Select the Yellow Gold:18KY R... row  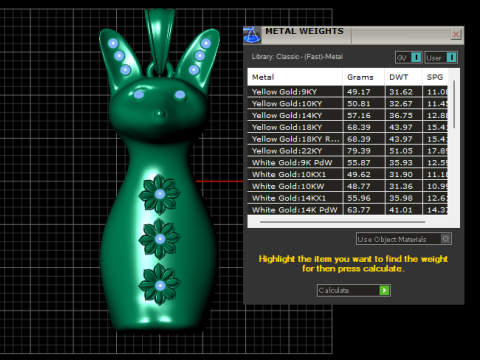[x=347, y=139]
